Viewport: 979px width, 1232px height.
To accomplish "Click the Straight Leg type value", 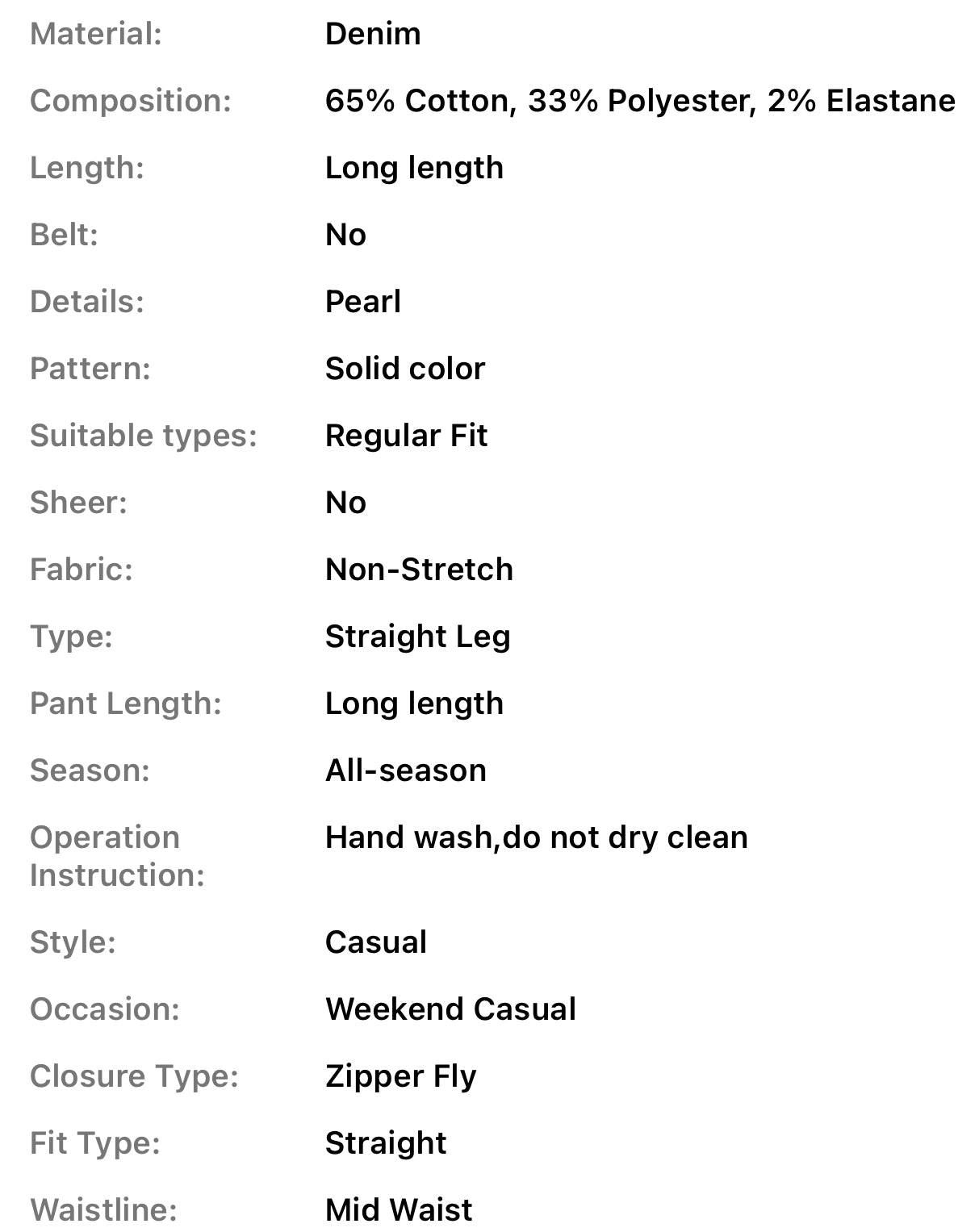I will pos(417,637).
